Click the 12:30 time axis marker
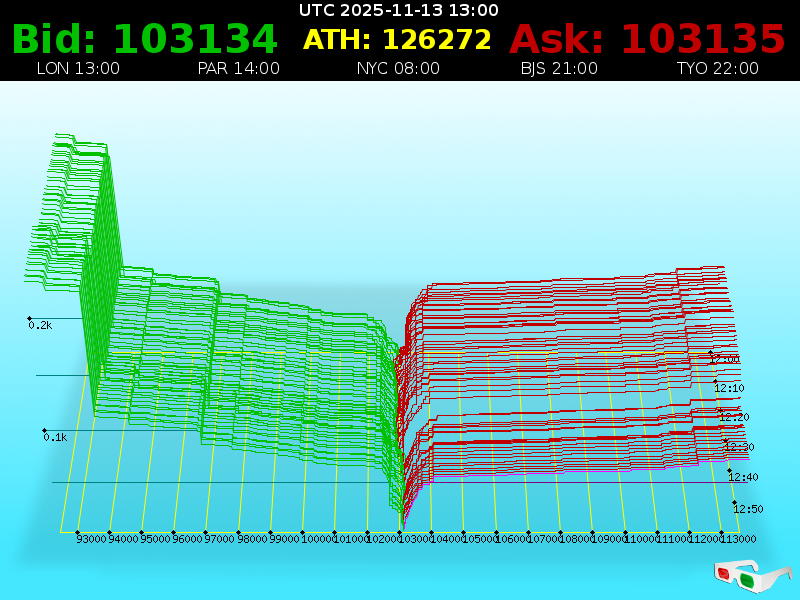Image resolution: width=800 pixels, height=600 pixels. tap(740, 447)
